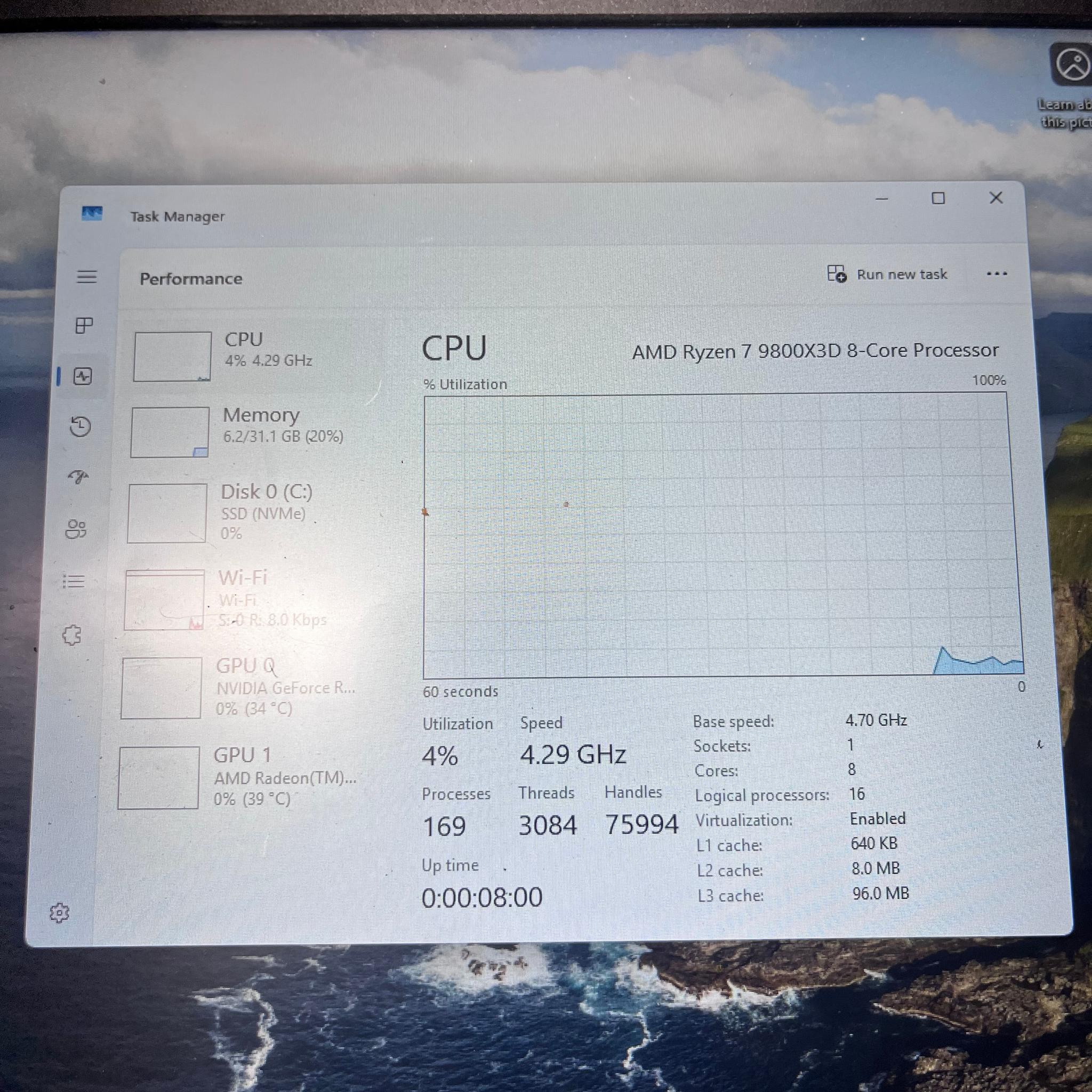Image resolution: width=1092 pixels, height=1092 pixels.
Task: Open the Processes page icon
Action: (84, 326)
